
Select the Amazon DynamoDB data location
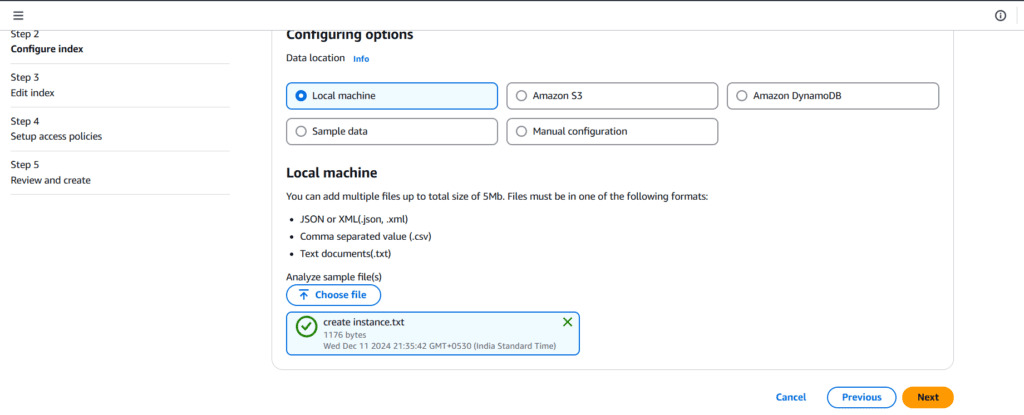(833, 95)
